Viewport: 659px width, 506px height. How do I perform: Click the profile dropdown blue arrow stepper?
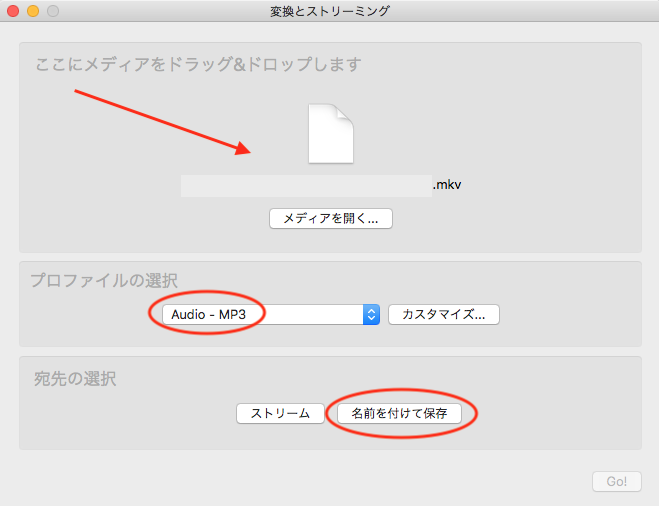pos(372,314)
